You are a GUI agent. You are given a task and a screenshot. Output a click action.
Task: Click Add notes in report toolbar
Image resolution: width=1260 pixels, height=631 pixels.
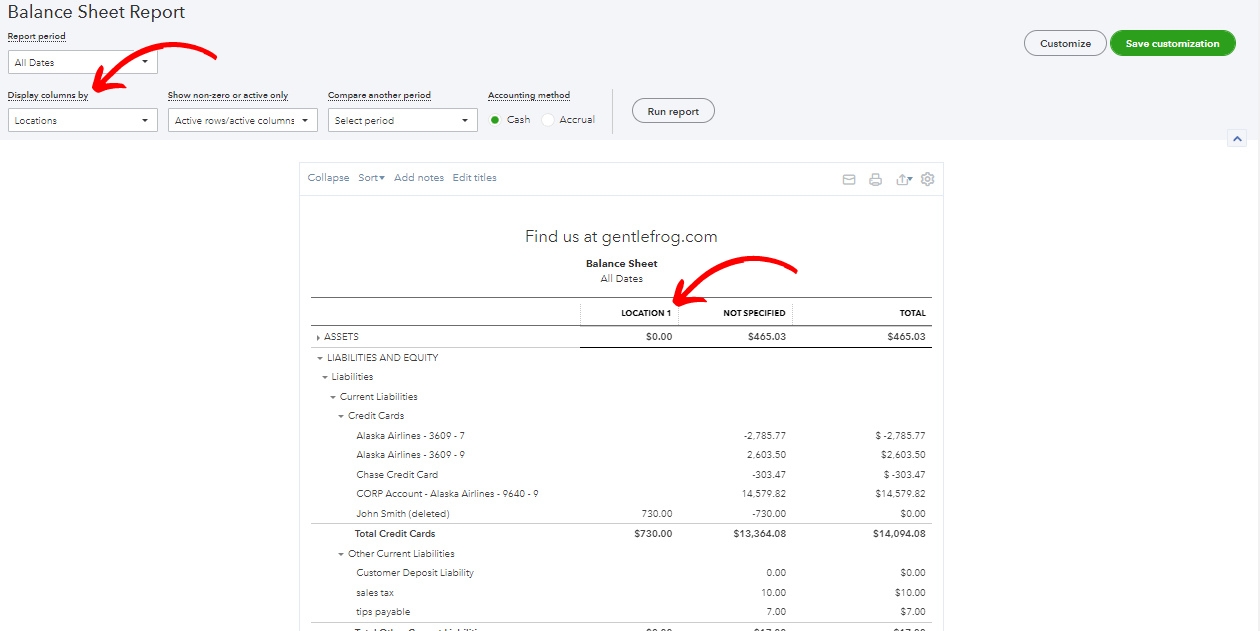coord(419,178)
